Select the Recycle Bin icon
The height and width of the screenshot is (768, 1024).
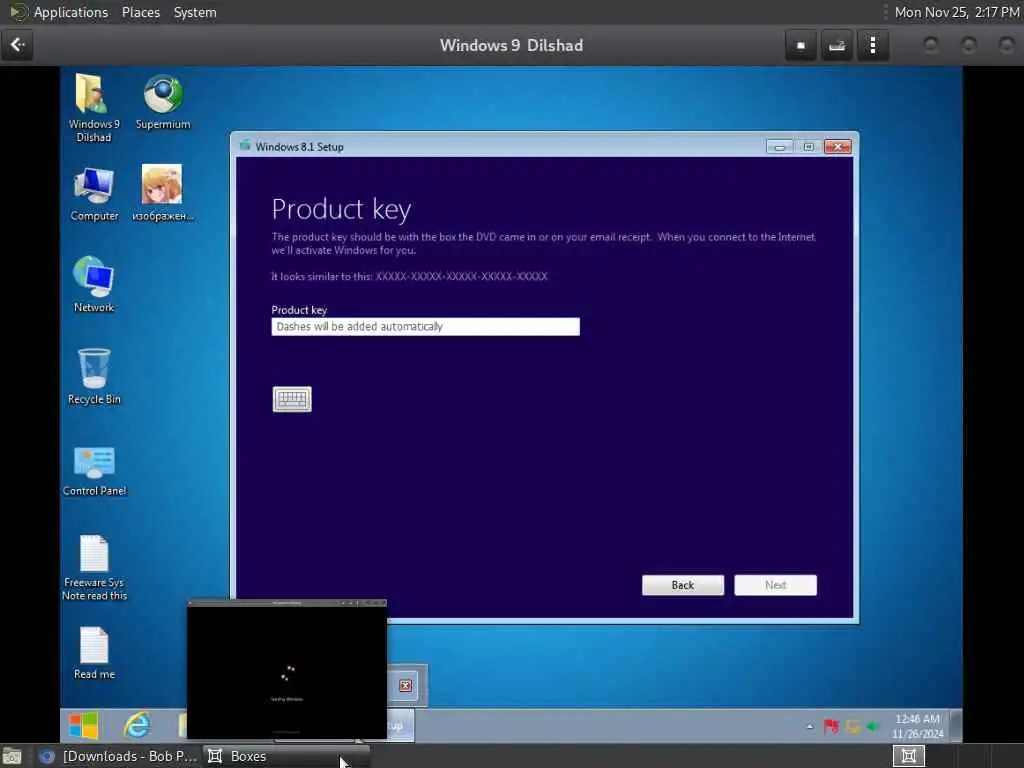tap(94, 377)
